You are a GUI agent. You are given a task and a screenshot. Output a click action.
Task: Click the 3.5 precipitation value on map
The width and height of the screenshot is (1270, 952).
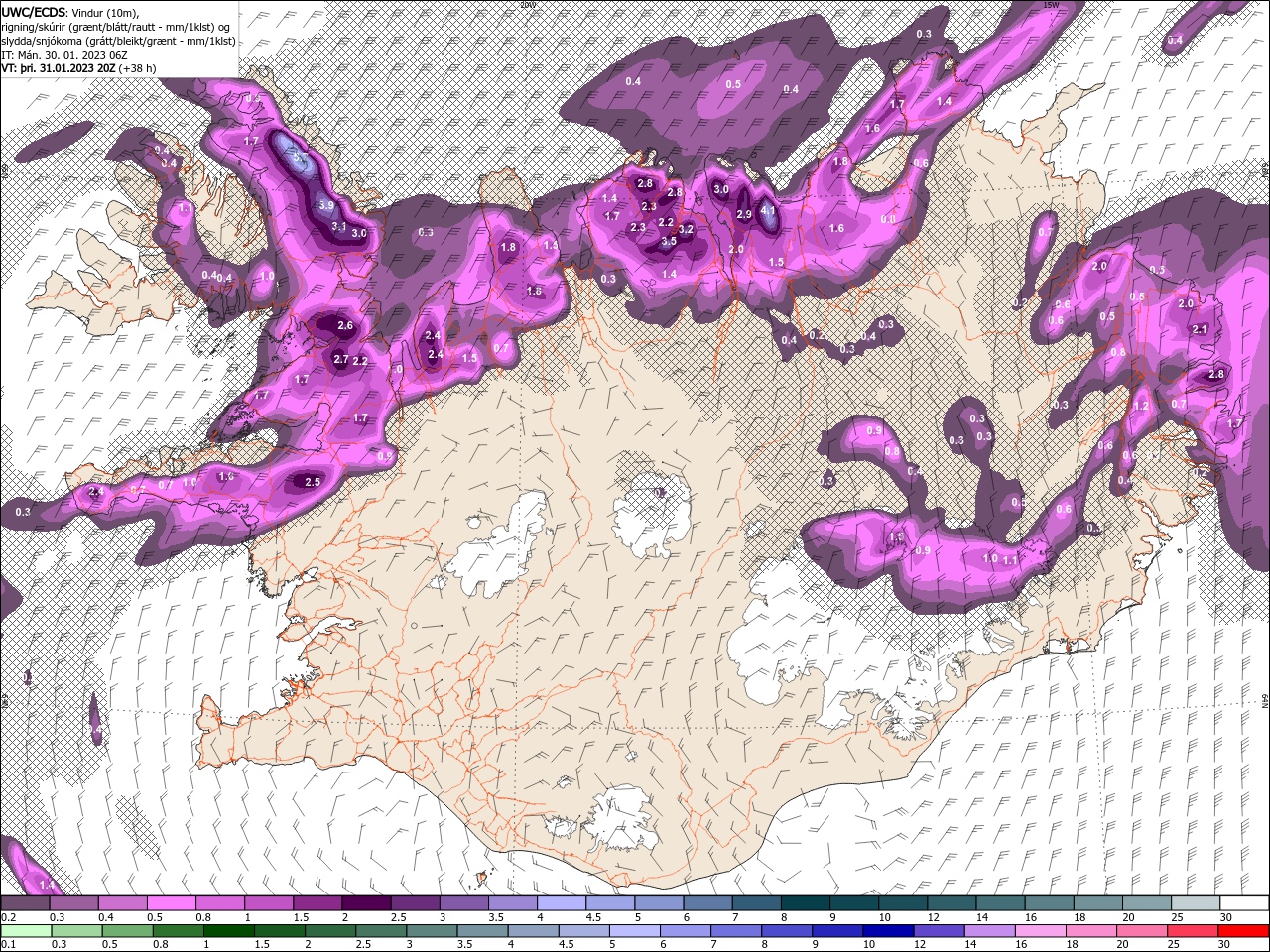click(669, 241)
